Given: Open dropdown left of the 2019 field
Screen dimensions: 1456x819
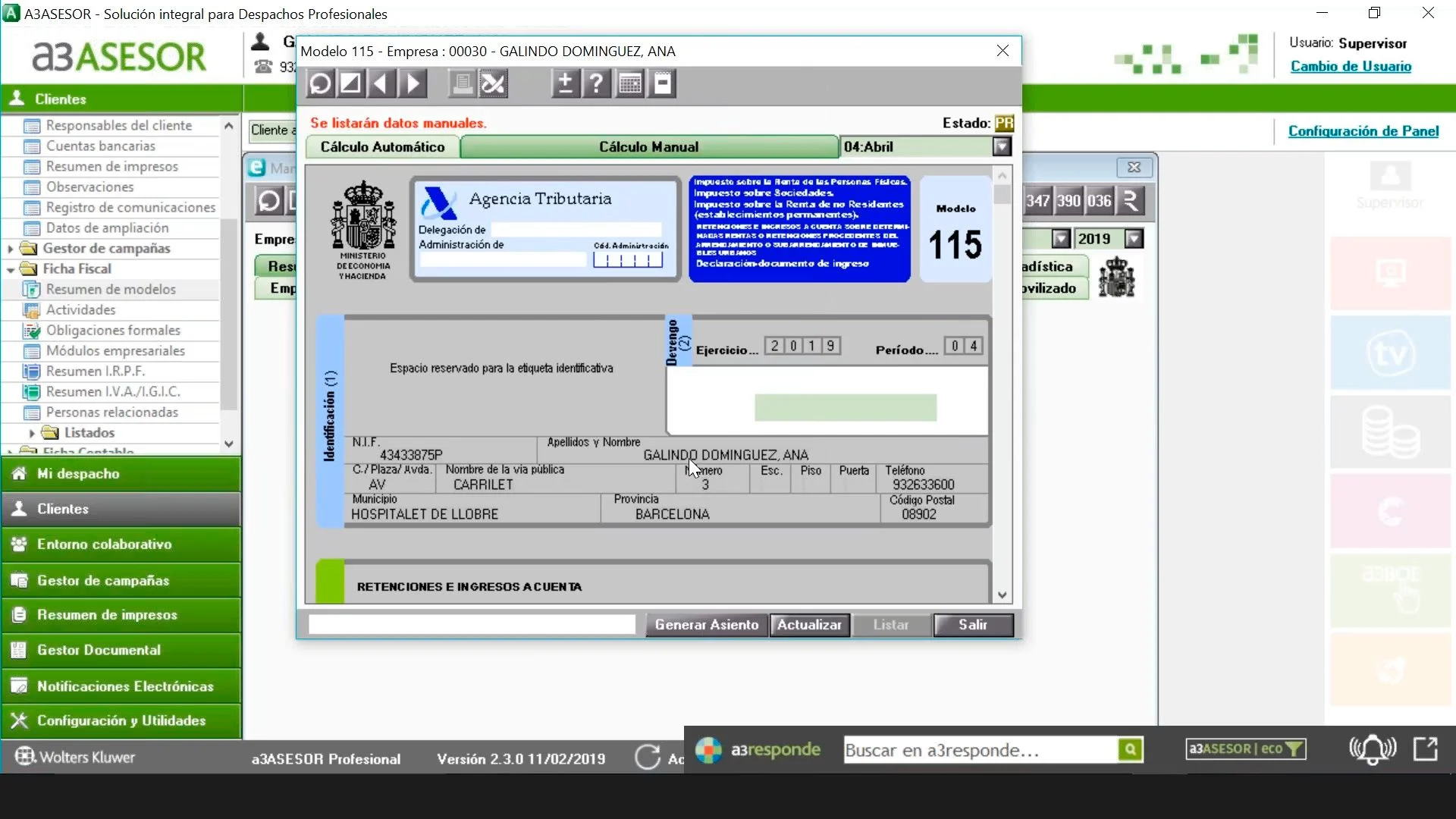Looking at the screenshot, I should pos(1061,239).
